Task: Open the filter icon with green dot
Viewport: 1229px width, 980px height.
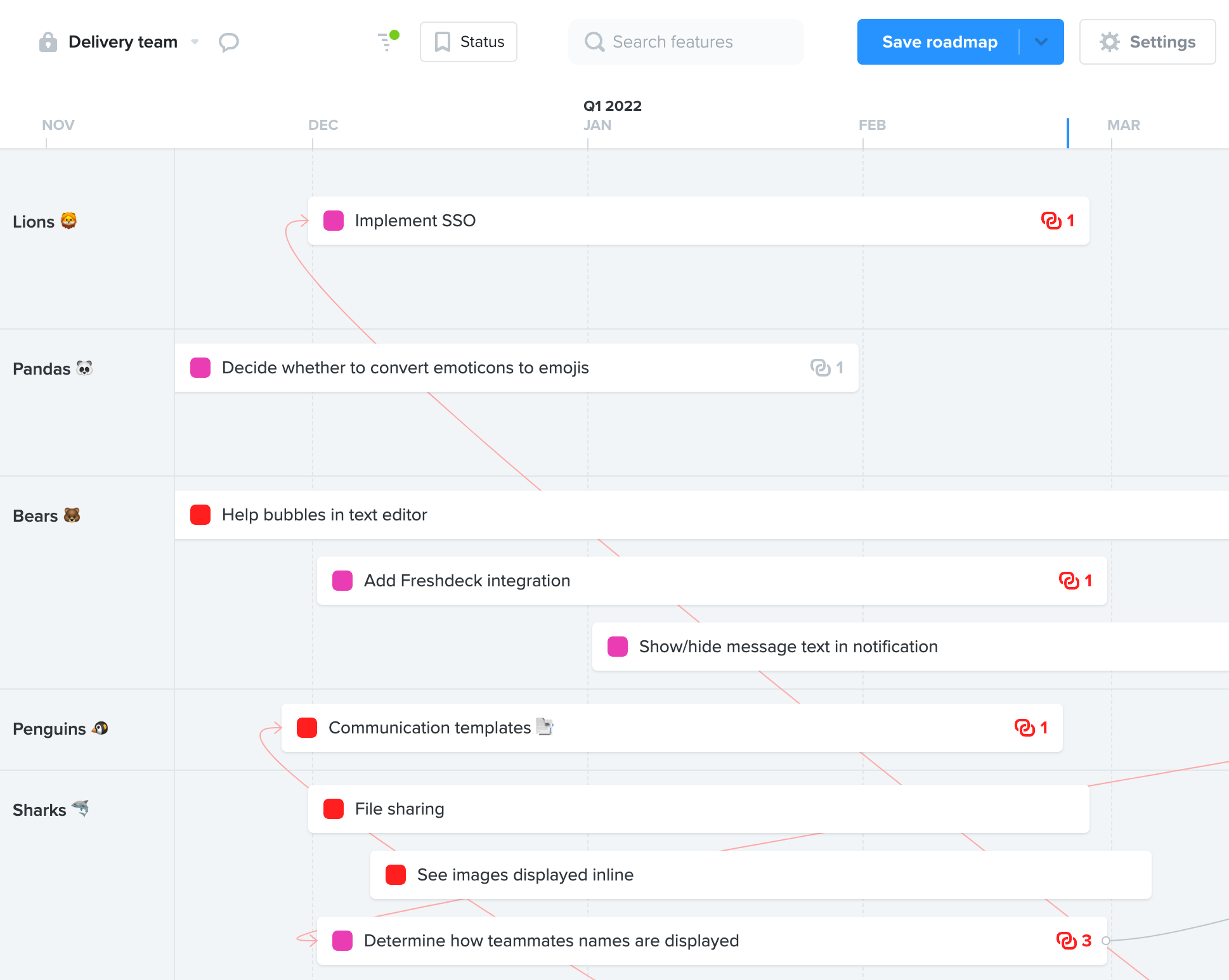Action: 387,41
